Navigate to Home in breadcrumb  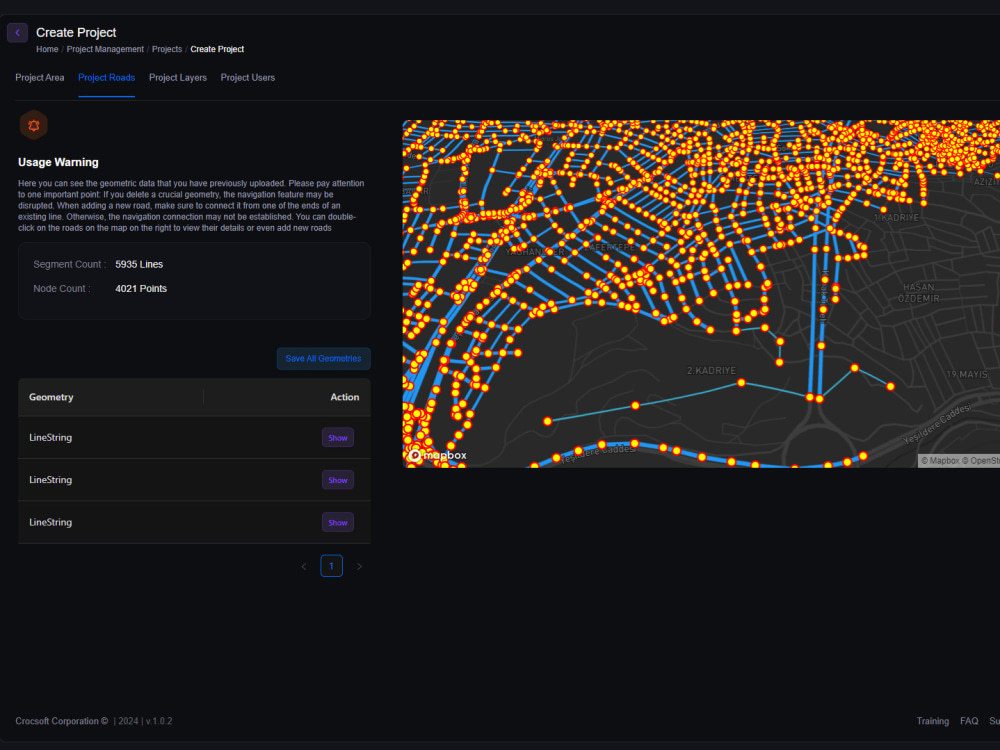pyautogui.click(x=47, y=49)
